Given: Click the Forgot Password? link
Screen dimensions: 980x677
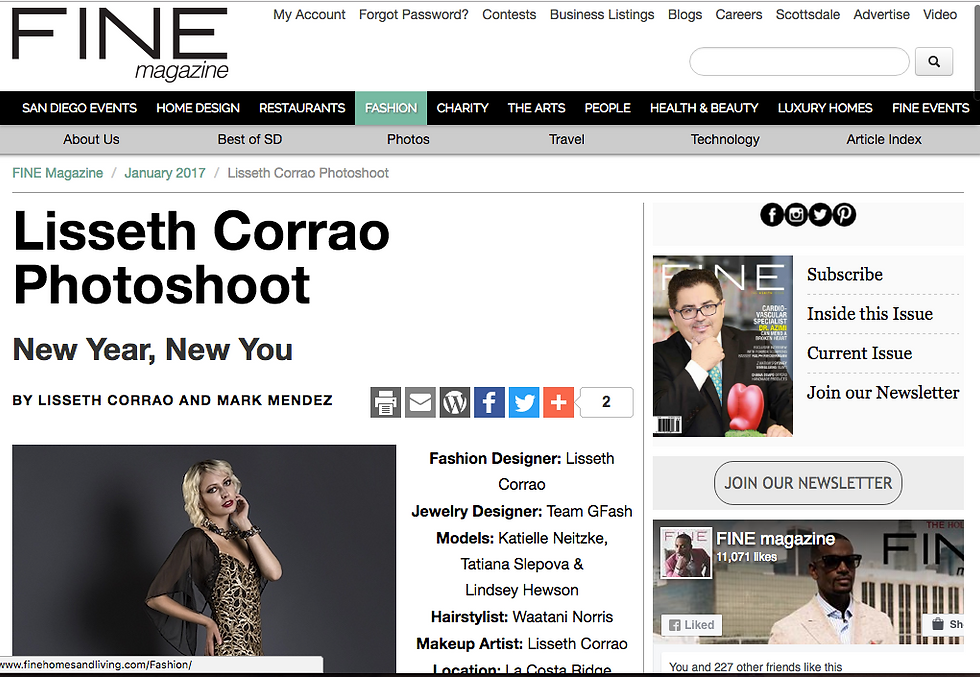Looking at the screenshot, I should pyautogui.click(x=413, y=14).
